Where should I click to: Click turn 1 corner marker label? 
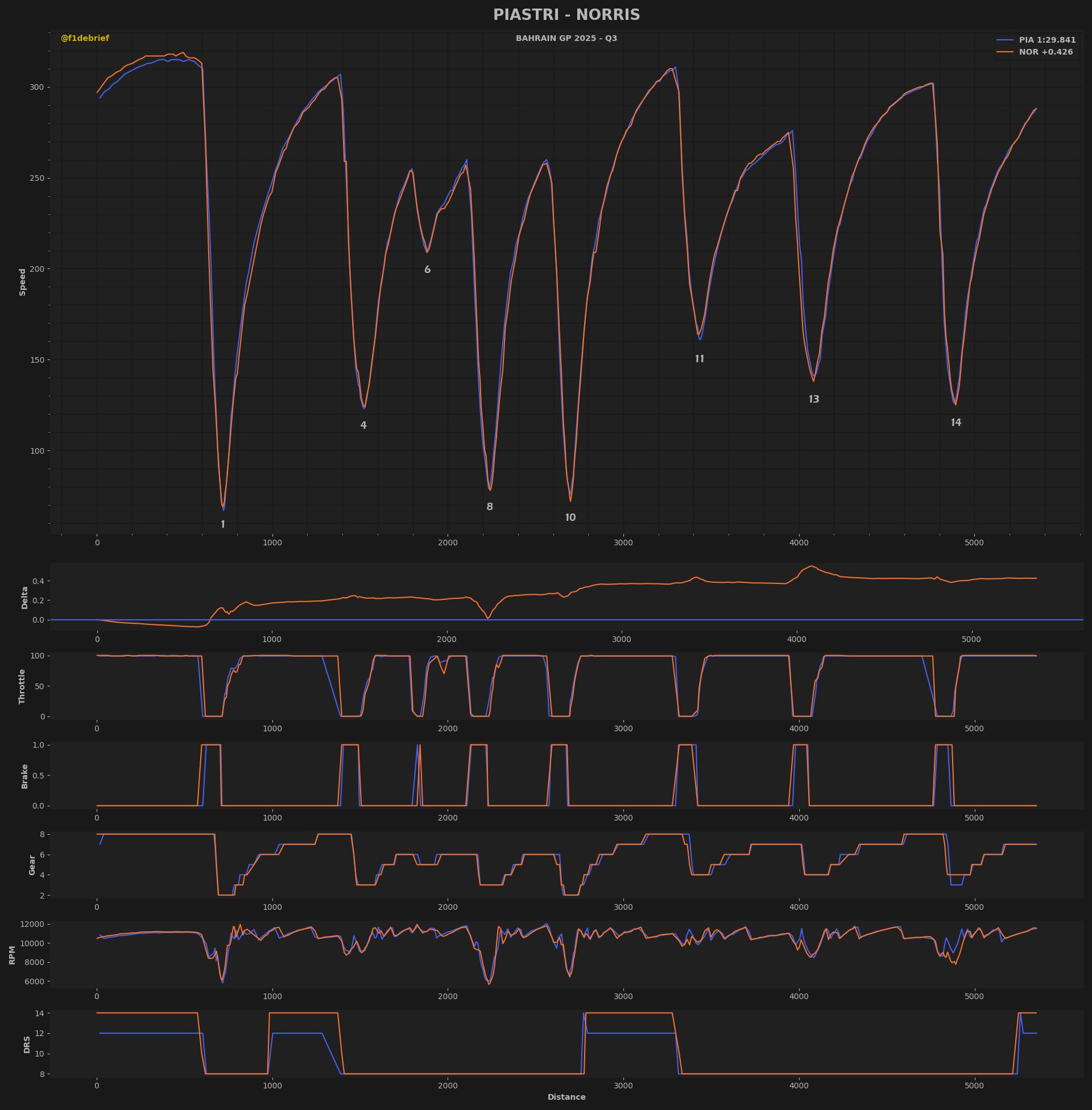pos(223,525)
